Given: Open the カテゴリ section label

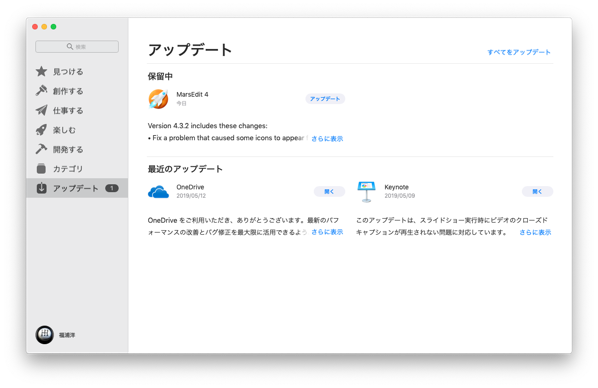Looking at the screenshot, I should [68, 169].
